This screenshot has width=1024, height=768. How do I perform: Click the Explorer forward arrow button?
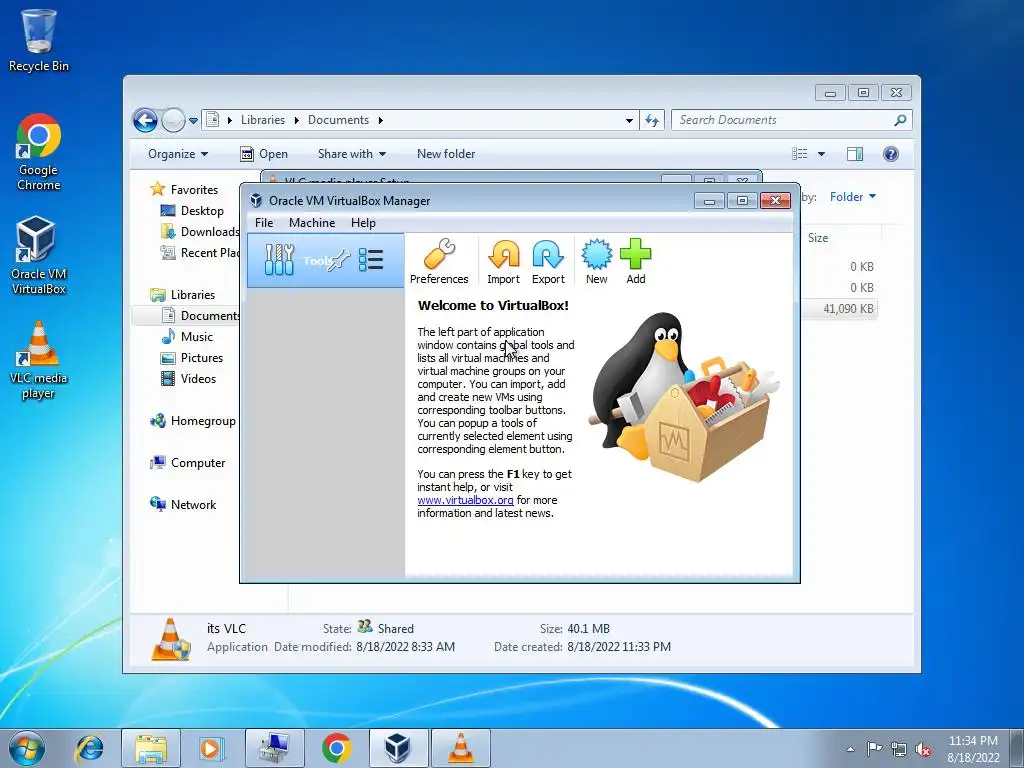(173, 120)
